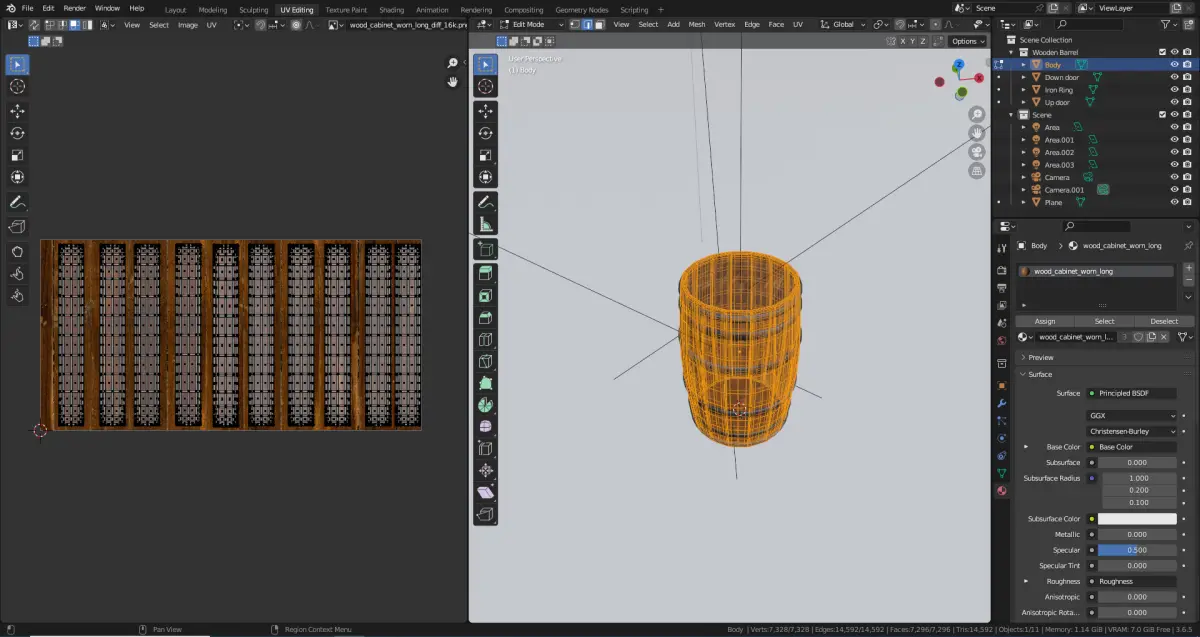Select the Loop Cut tool
Viewport: 1200px width, 637px height.
485,339
